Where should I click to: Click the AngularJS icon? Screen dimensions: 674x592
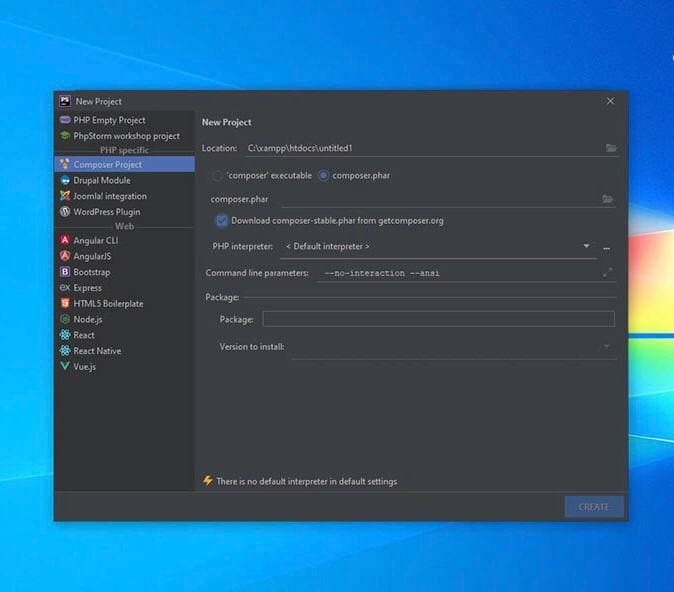[x=65, y=256]
